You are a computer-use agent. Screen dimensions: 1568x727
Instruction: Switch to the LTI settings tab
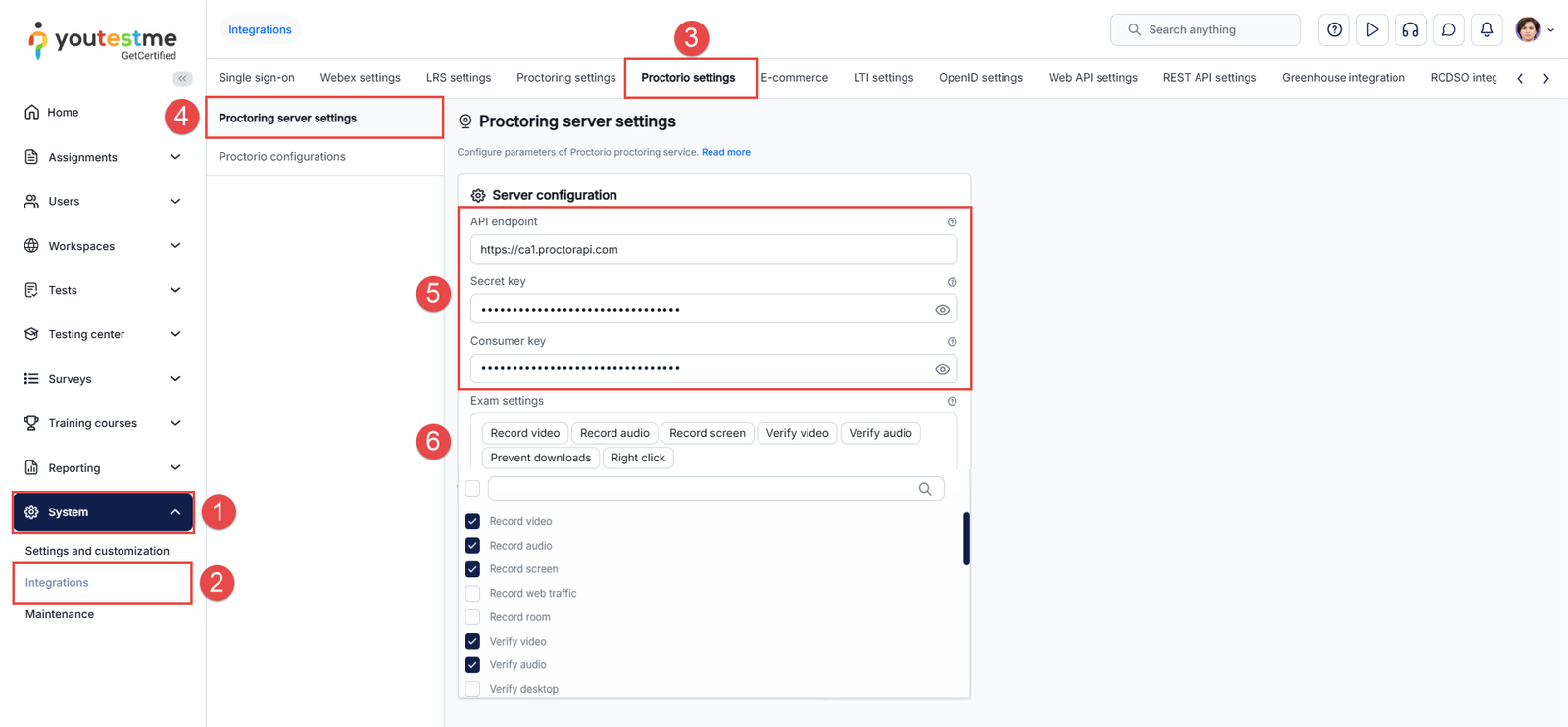pyautogui.click(x=883, y=78)
